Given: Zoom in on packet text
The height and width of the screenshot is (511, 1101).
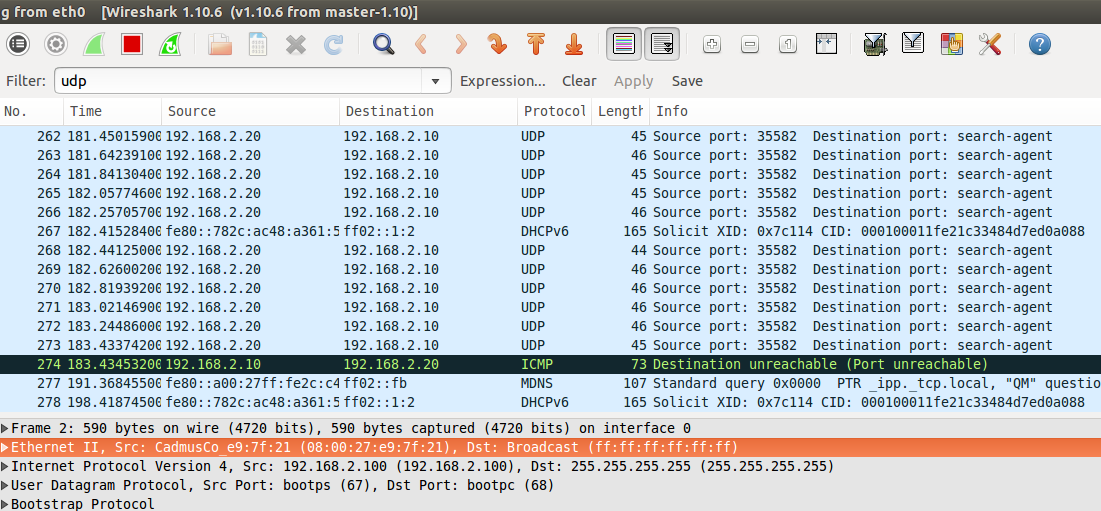Looking at the screenshot, I should click(x=712, y=44).
